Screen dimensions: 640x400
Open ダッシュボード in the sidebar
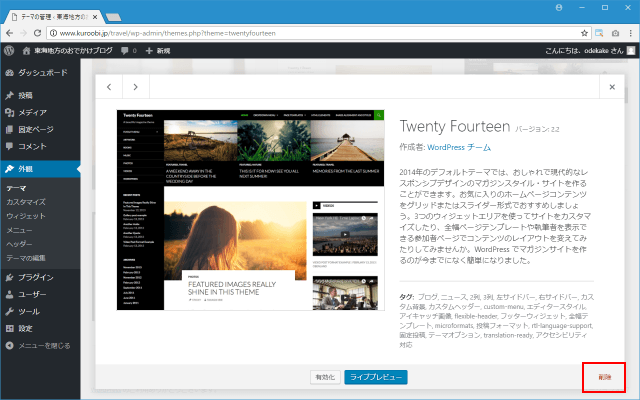[42, 73]
